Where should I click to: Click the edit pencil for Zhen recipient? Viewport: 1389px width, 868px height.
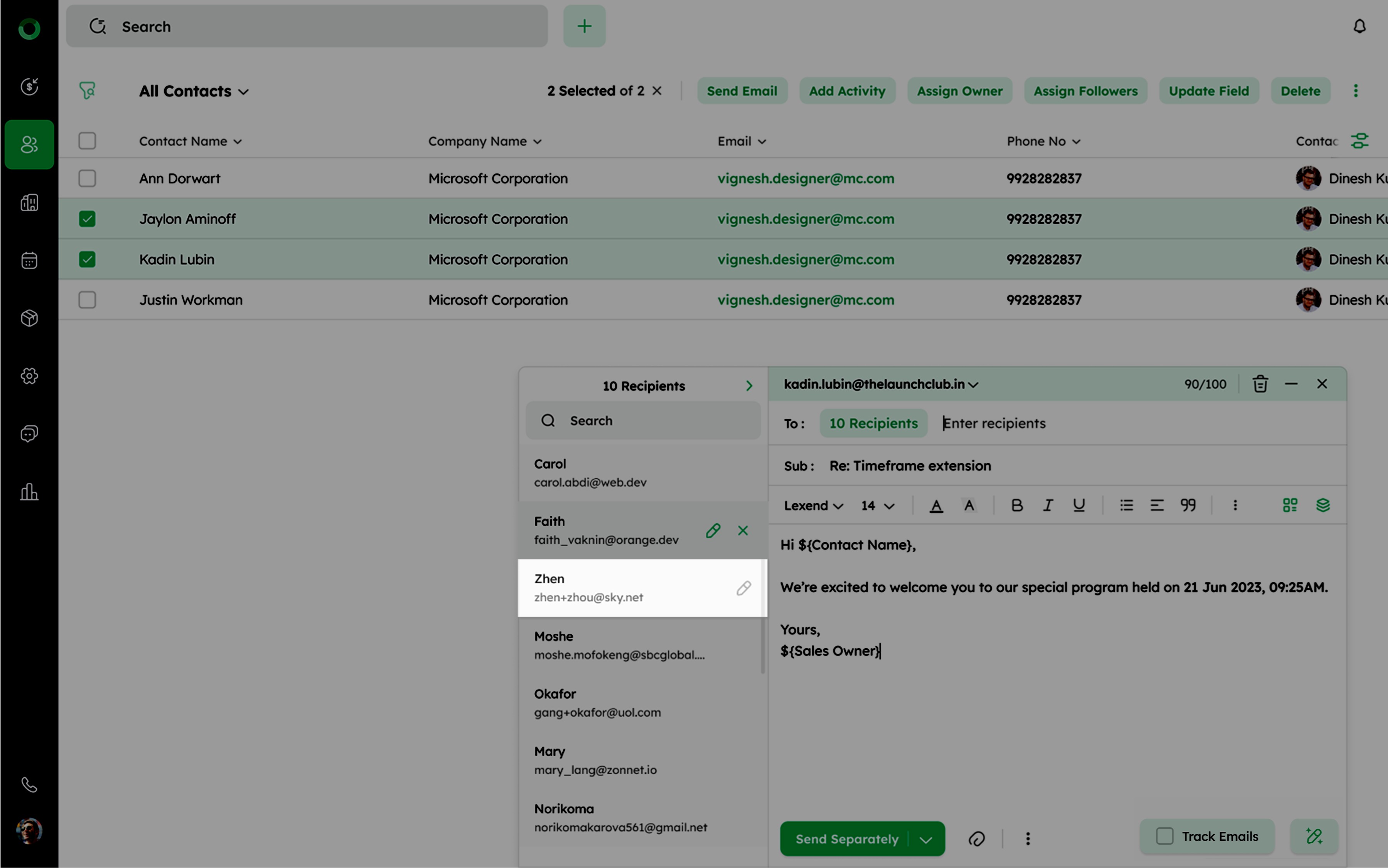click(743, 588)
